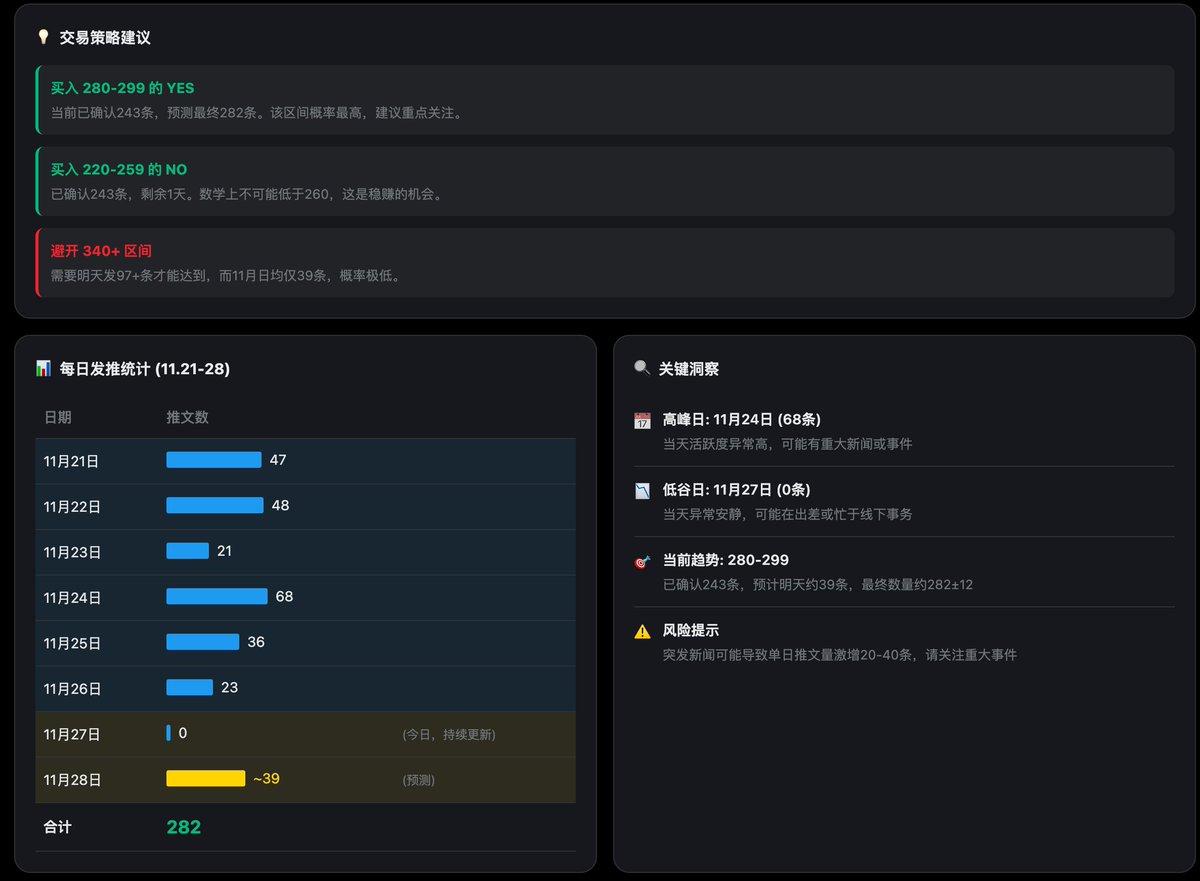
Task: Click the value 21 in the table
Action: 224,551
